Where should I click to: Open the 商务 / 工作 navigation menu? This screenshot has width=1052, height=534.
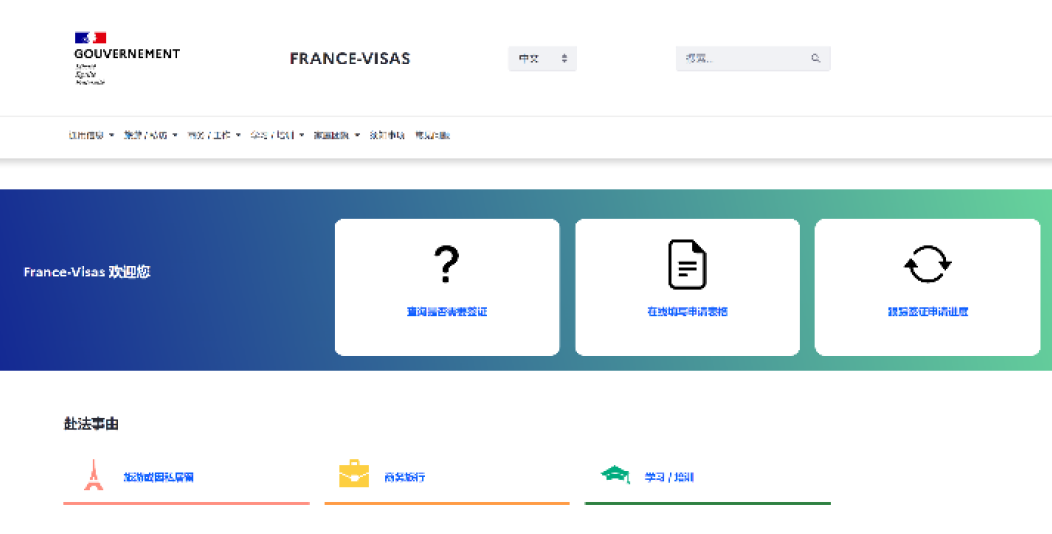[209, 135]
